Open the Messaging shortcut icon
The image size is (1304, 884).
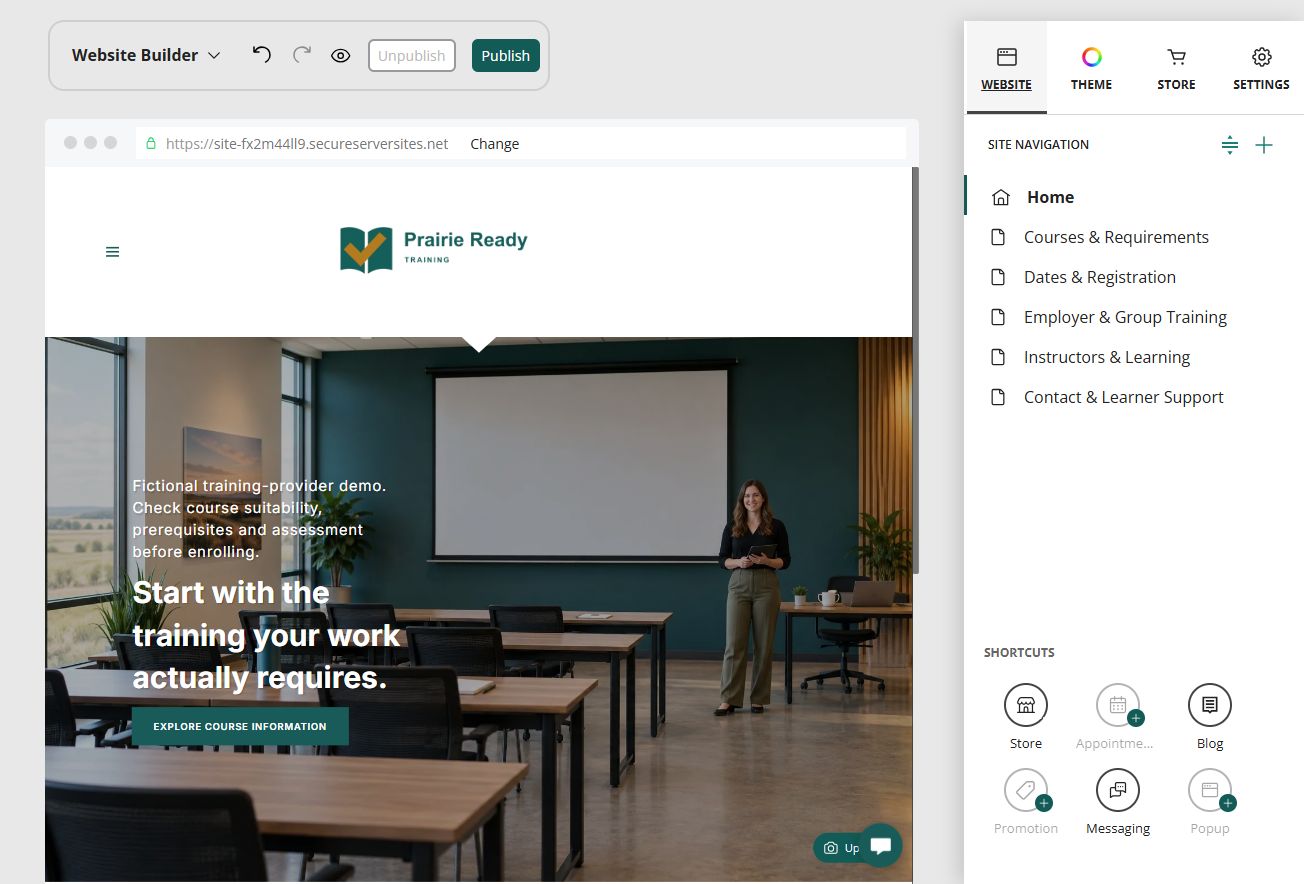pos(1118,790)
